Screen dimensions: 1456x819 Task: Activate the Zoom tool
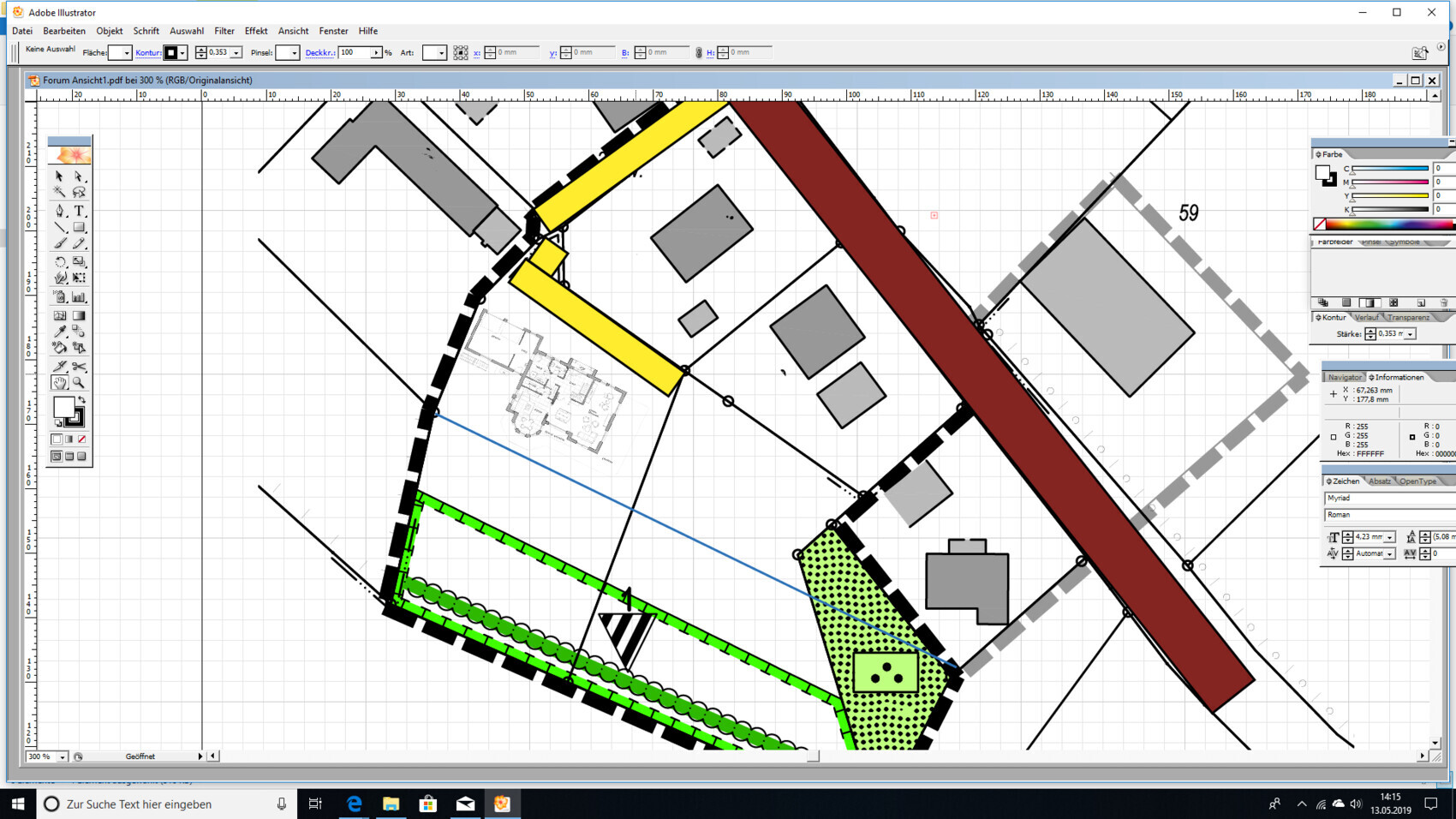pyautogui.click(x=78, y=381)
